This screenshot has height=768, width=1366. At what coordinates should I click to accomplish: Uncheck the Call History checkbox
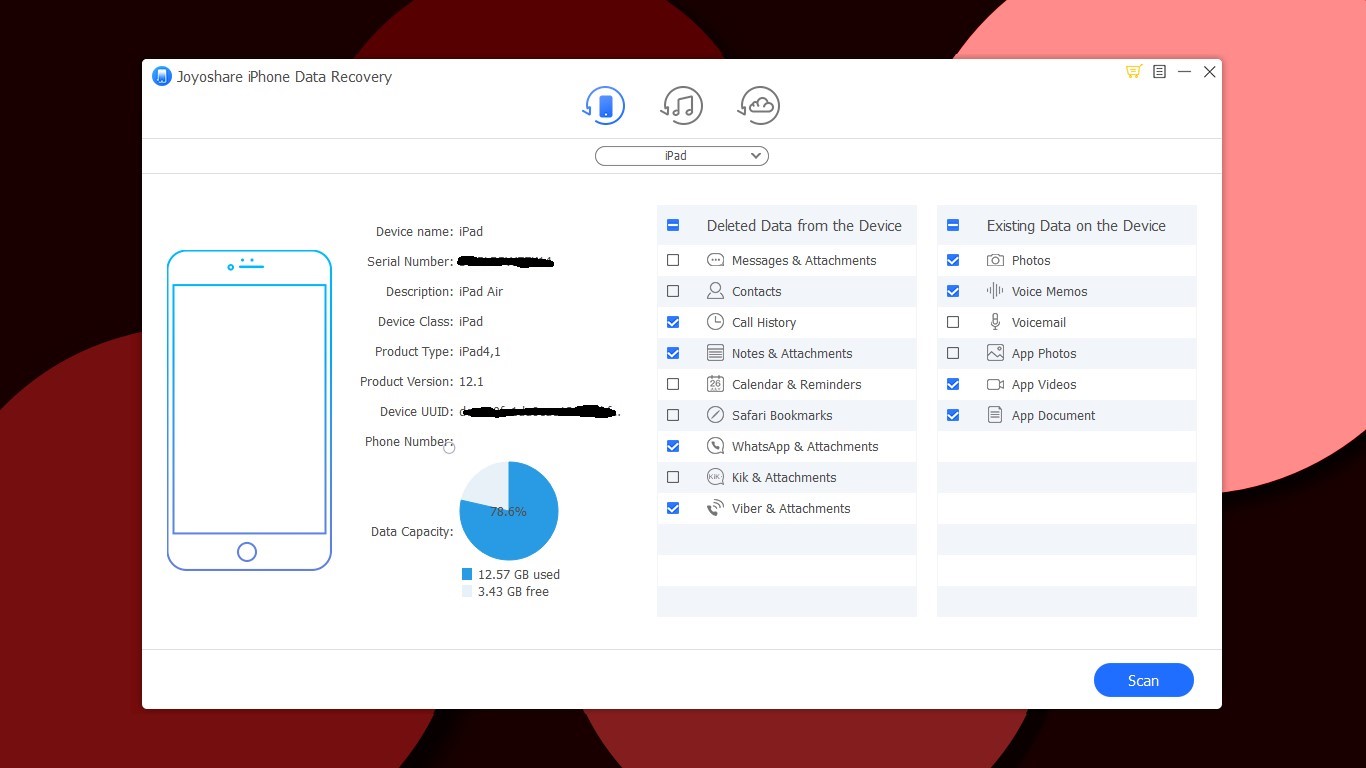(x=673, y=322)
